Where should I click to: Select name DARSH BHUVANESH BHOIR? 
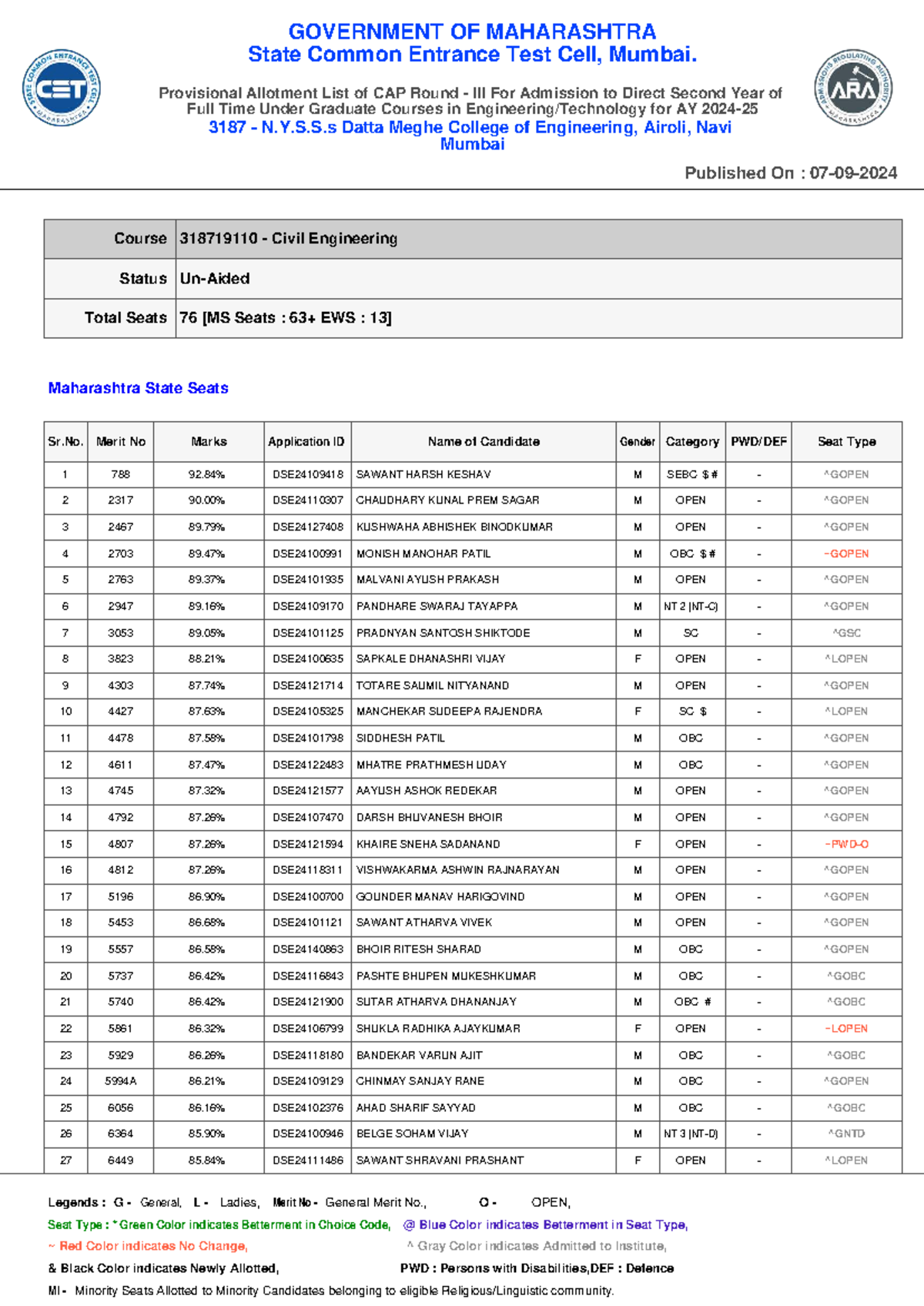429,818
